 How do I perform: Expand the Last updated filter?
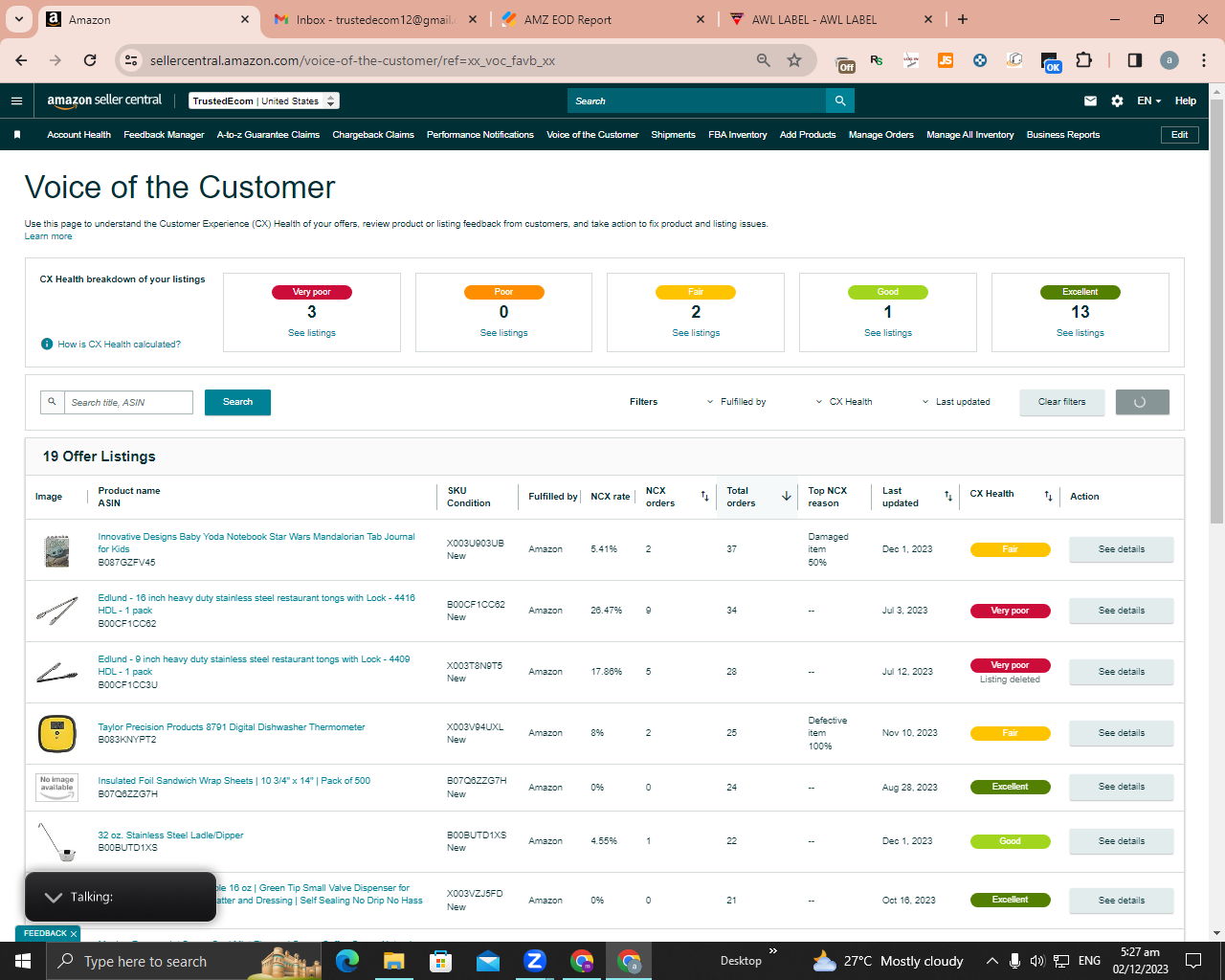click(956, 402)
